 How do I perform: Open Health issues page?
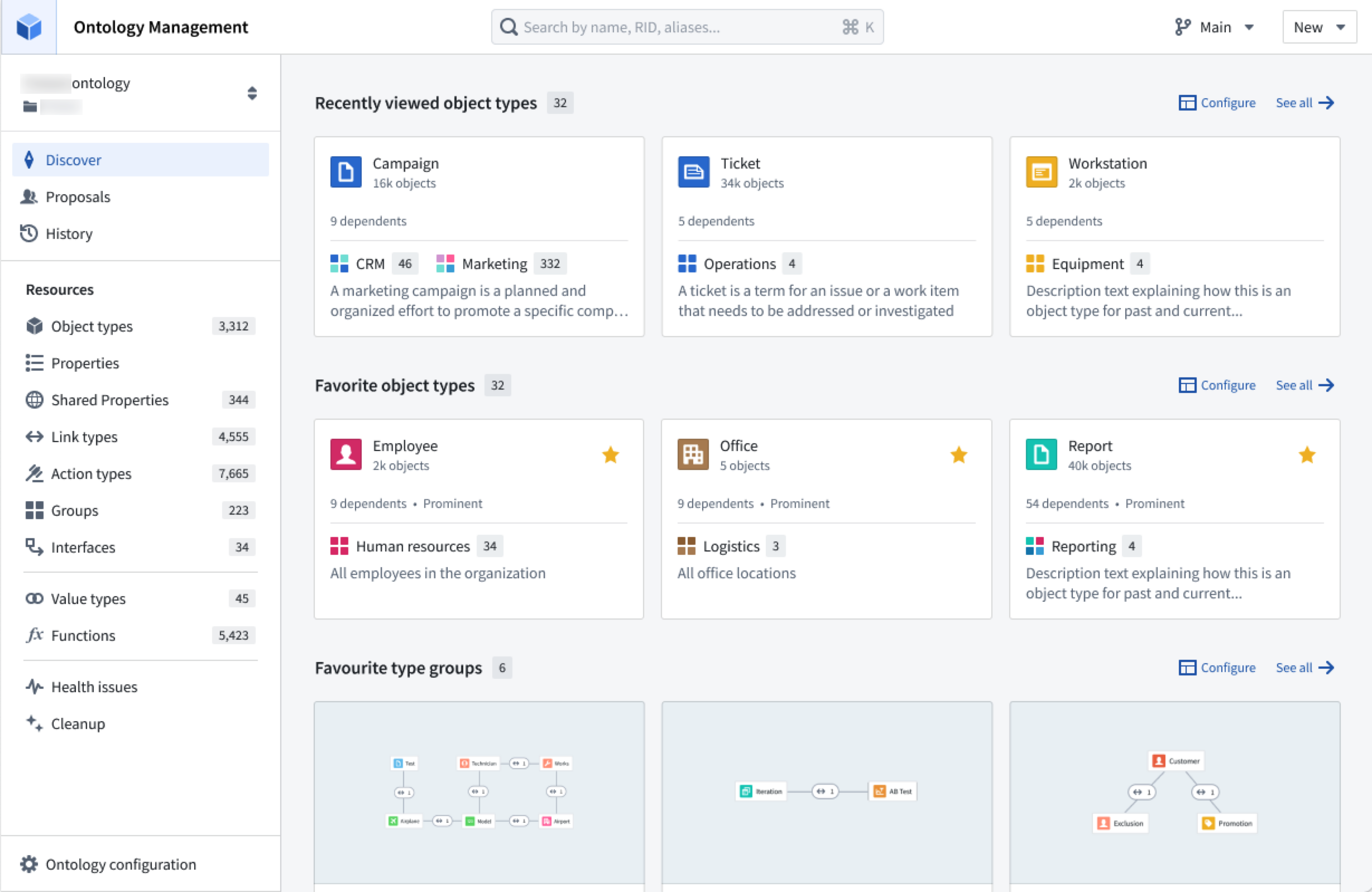click(x=141, y=687)
